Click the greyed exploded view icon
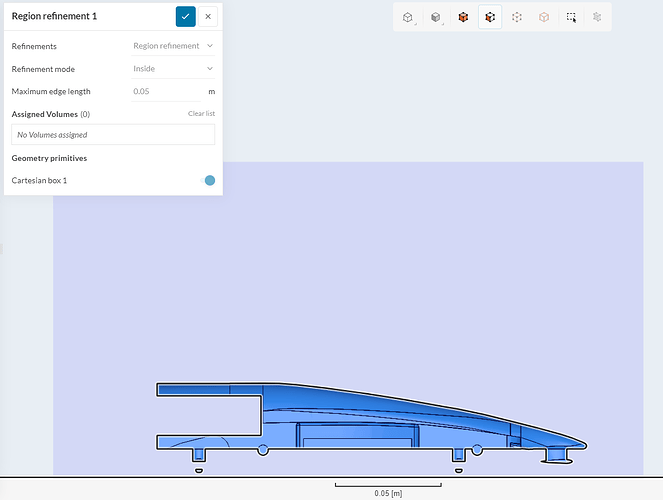 tap(597, 17)
